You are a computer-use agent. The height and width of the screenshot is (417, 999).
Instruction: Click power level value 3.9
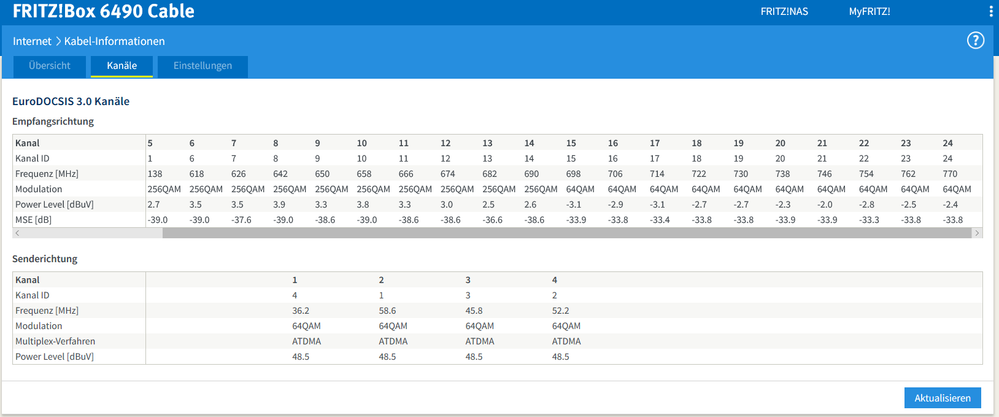pyautogui.click(x=280, y=204)
